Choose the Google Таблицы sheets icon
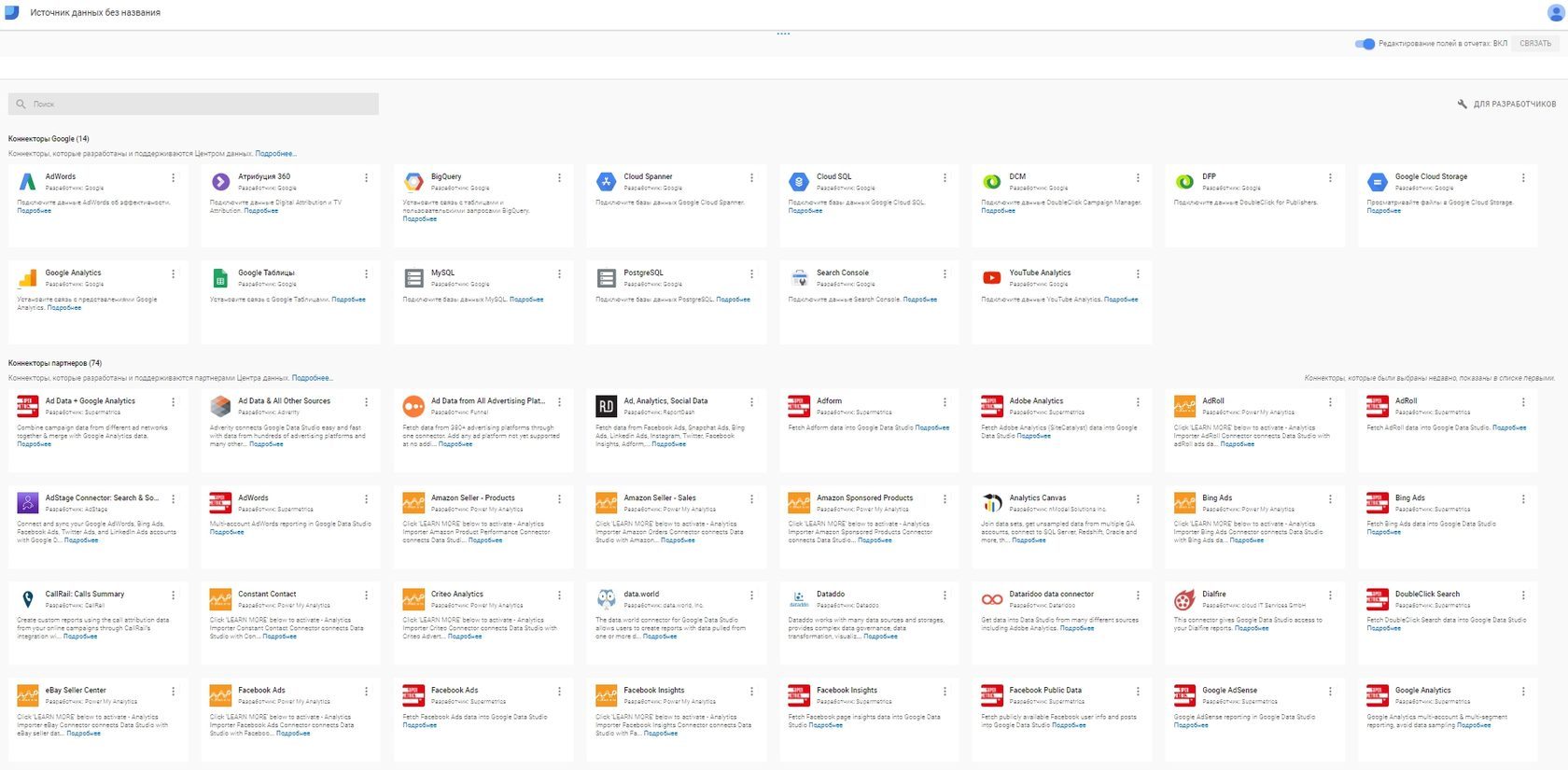1568x770 pixels. click(220, 278)
